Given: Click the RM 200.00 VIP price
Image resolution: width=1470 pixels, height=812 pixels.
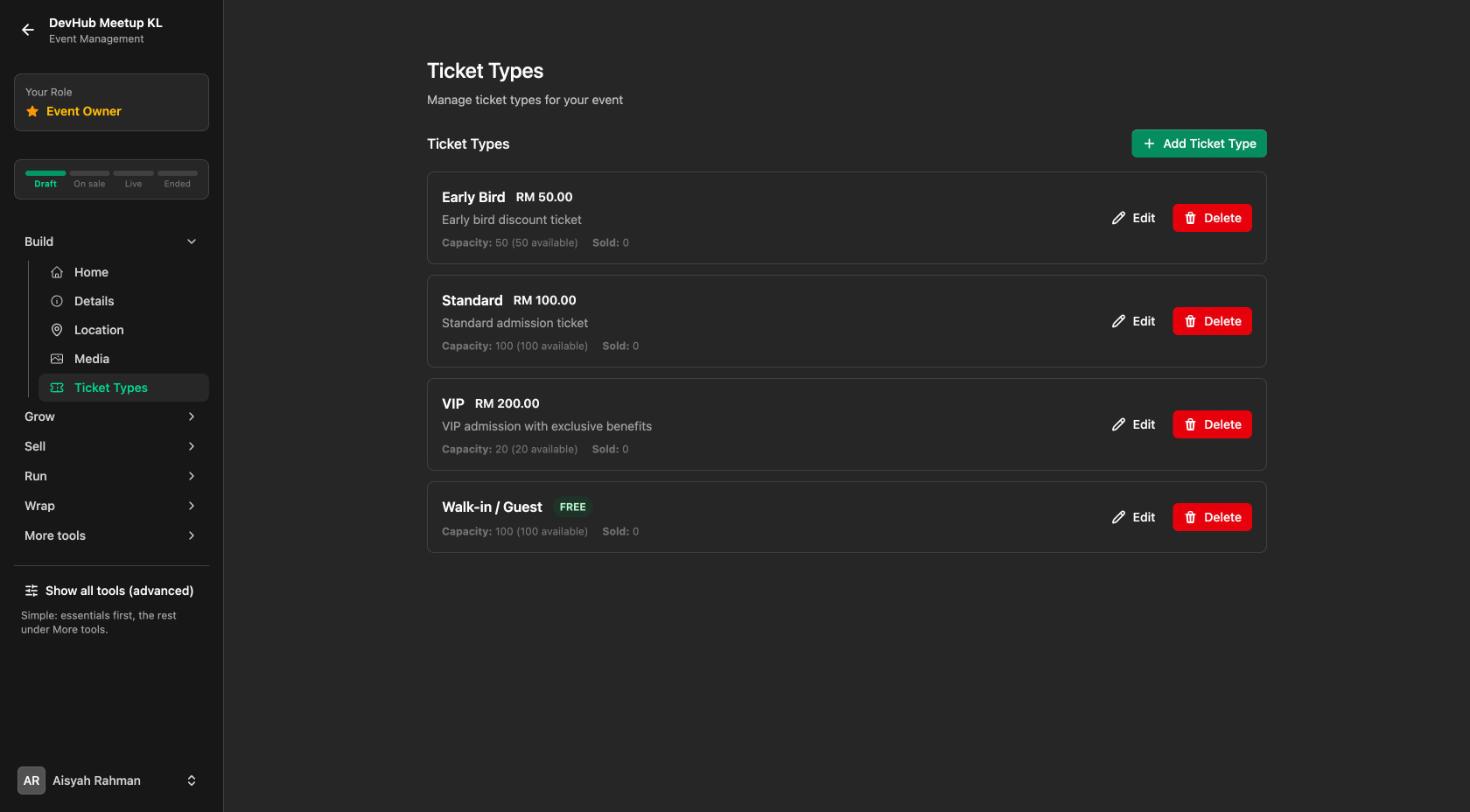Looking at the screenshot, I should coord(507,404).
